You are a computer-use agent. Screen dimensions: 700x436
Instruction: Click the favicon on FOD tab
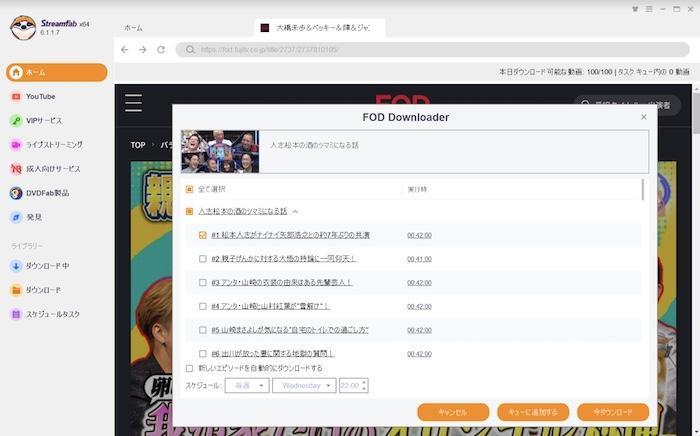click(x=265, y=28)
